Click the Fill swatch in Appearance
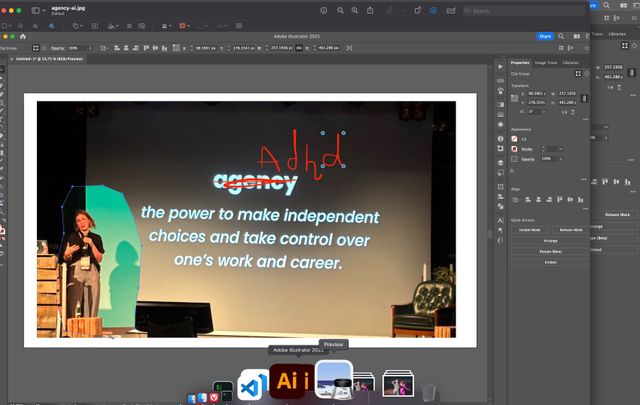This screenshot has width=640, height=405. 514,139
